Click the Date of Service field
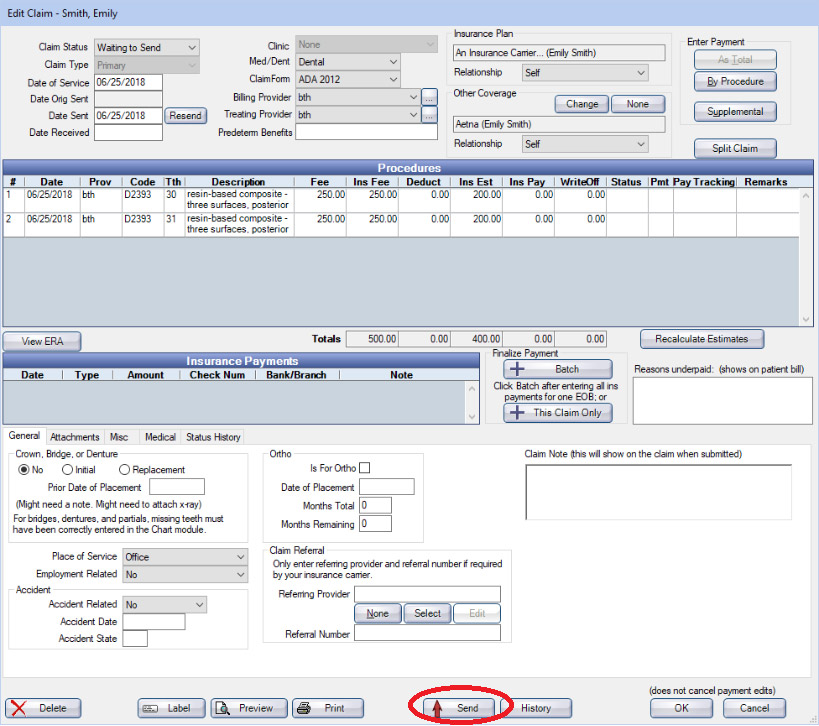The height and width of the screenshot is (726, 819). point(128,83)
